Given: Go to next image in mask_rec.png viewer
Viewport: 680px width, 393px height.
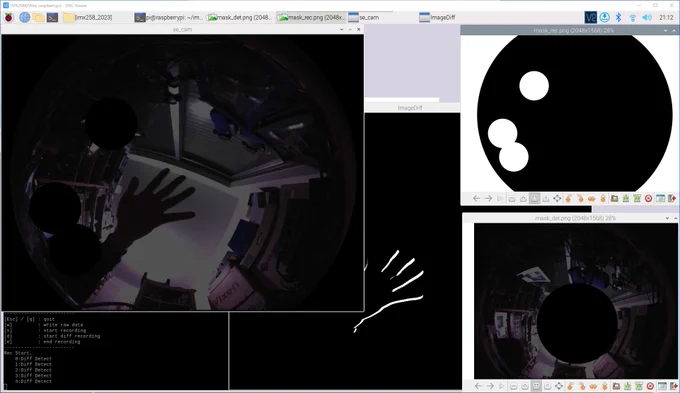Looking at the screenshot, I should click(x=488, y=198).
